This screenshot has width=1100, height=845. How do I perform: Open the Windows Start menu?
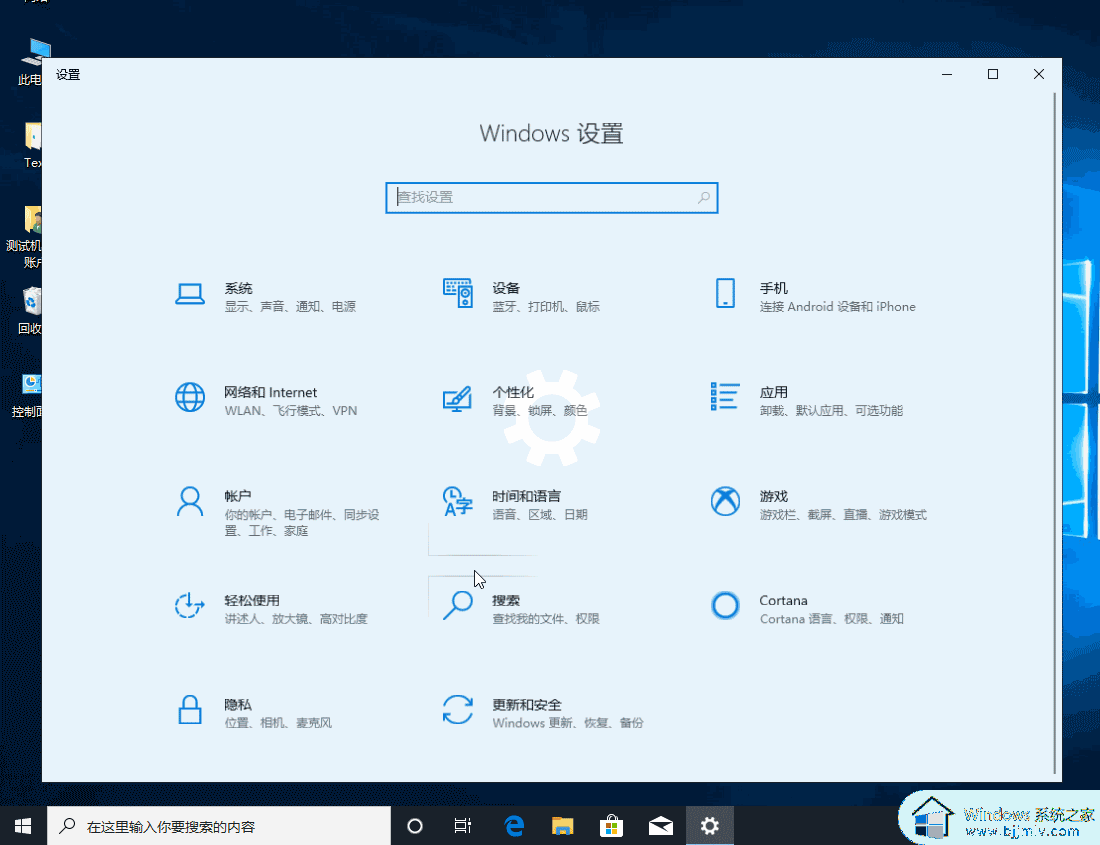tap(22, 826)
